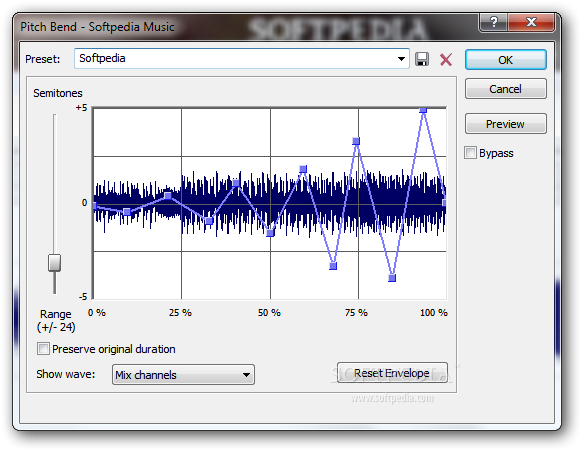Select the lowest envelope point near bottom right
This screenshot has width=582, height=451.
coord(392,278)
